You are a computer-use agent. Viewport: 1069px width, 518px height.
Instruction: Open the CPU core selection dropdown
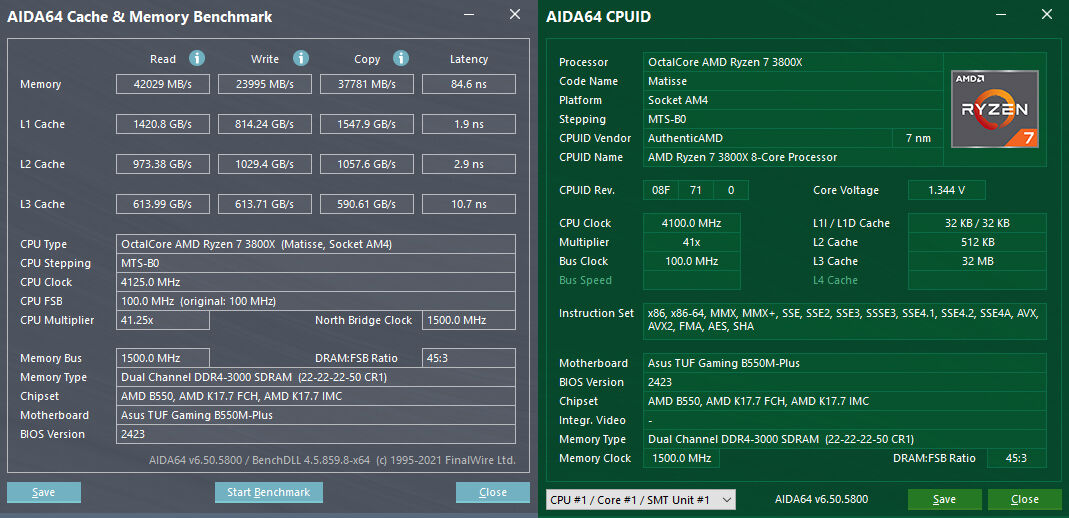[x=641, y=500]
